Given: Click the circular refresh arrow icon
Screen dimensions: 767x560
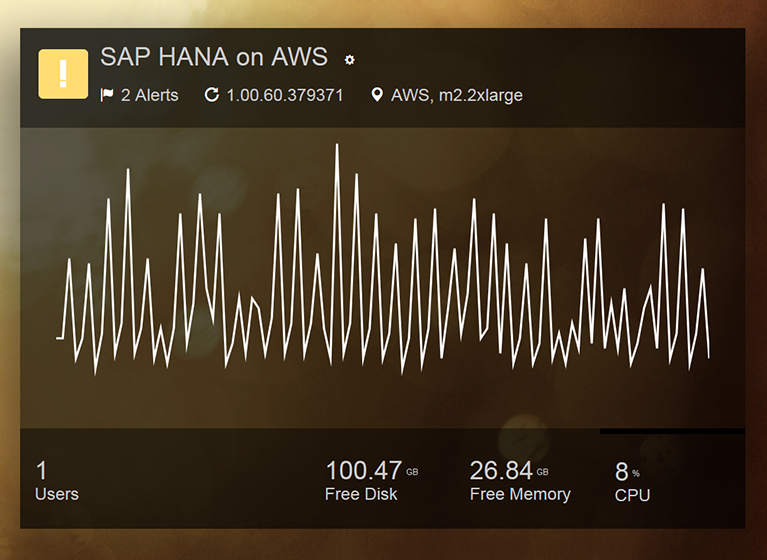Looking at the screenshot, I should click(211, 95).
